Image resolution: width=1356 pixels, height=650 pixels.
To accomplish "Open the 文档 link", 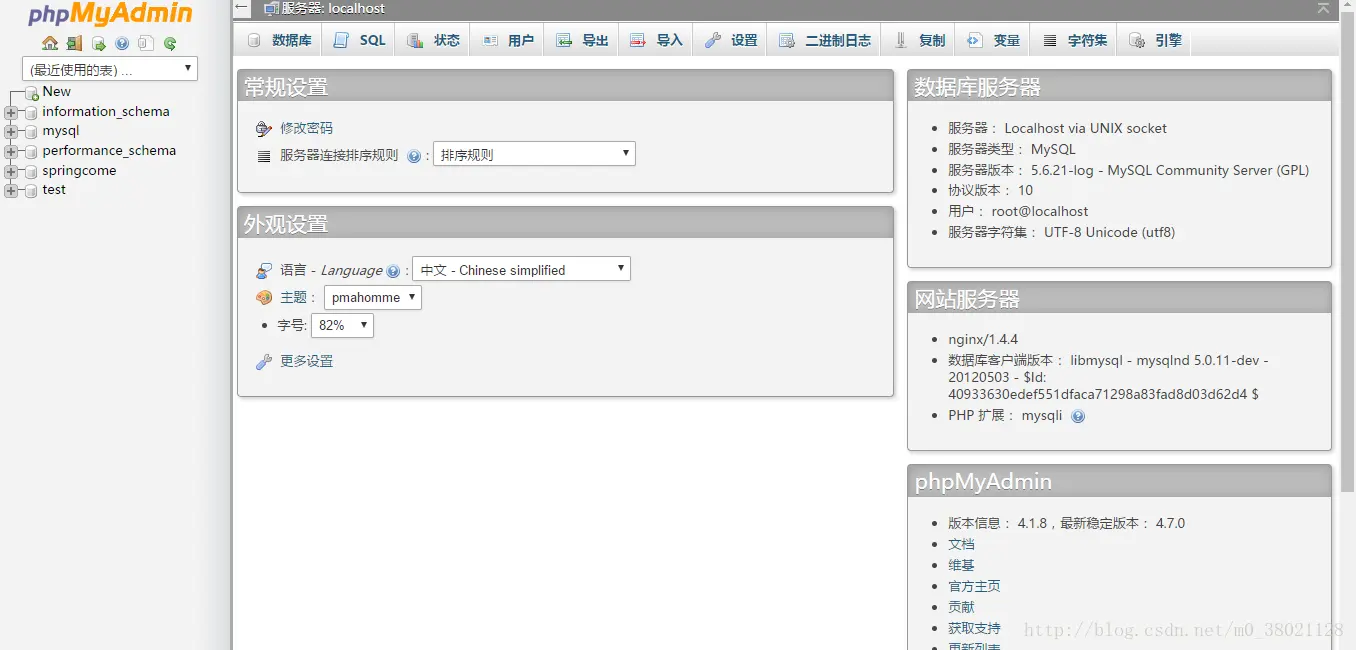I will pyautogui.click(x=961, y=544).
